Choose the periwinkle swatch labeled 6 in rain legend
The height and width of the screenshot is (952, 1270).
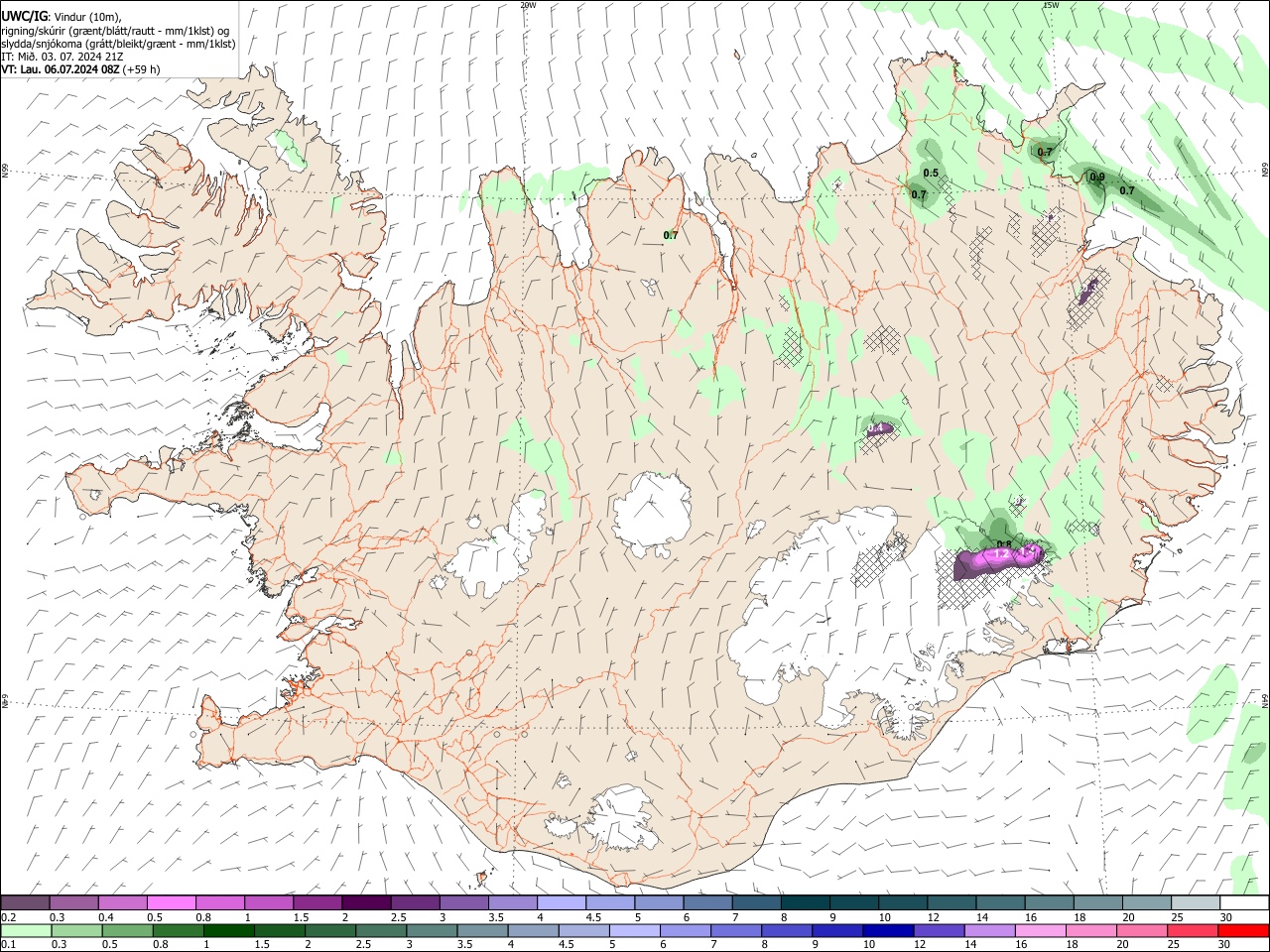tap(685, 931)
